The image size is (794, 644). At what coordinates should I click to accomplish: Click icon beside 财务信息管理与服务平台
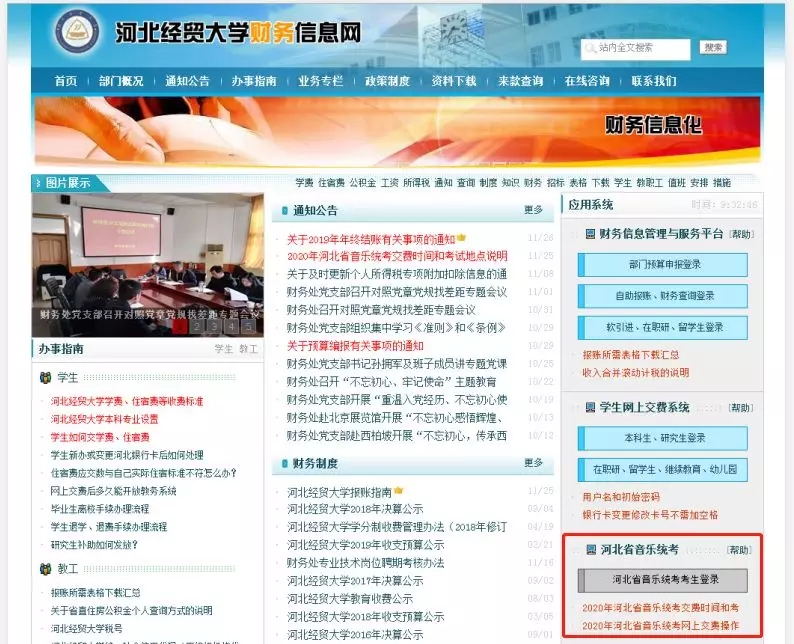[x=590, y=234]
